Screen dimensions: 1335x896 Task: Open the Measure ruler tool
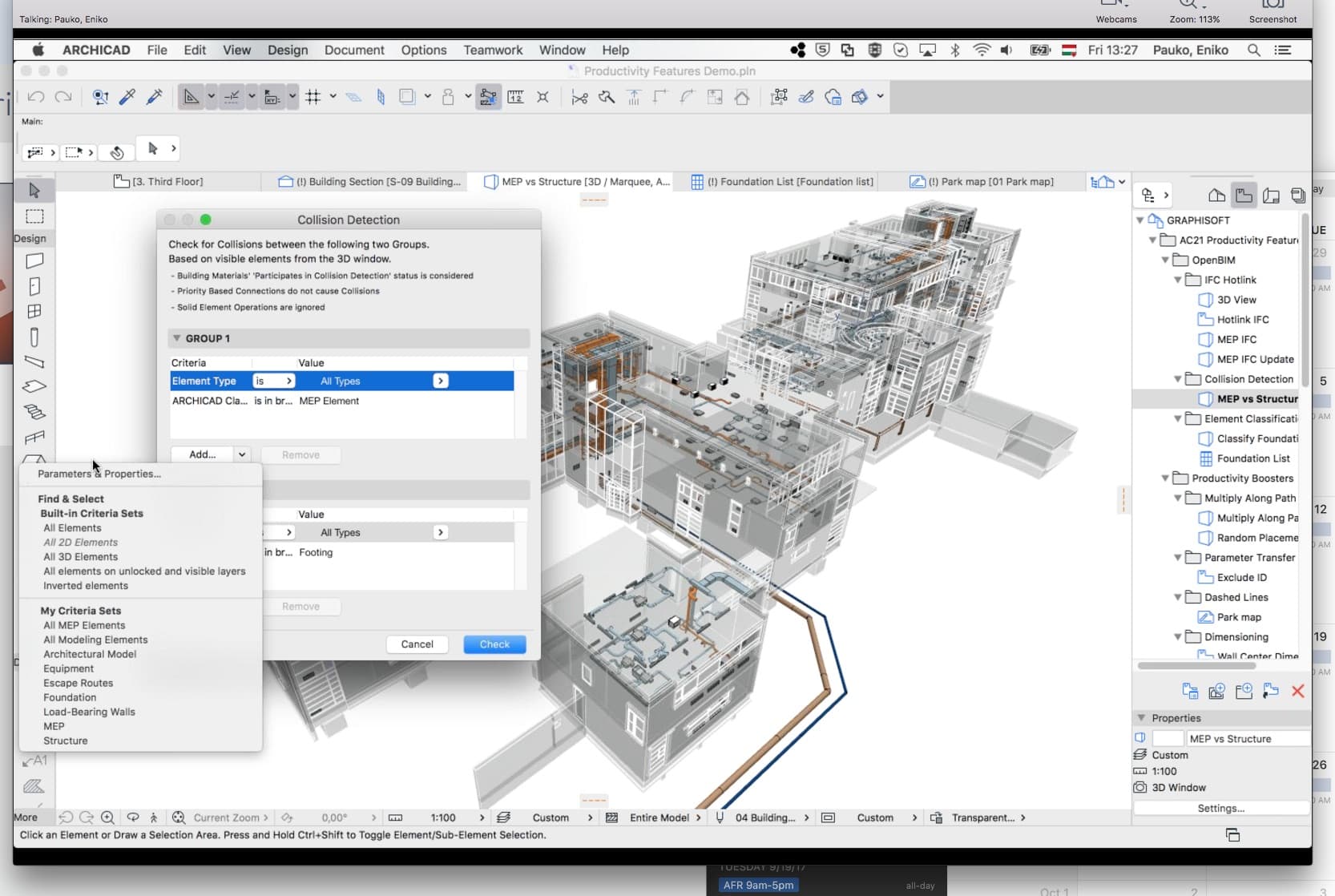coord(515,97)
